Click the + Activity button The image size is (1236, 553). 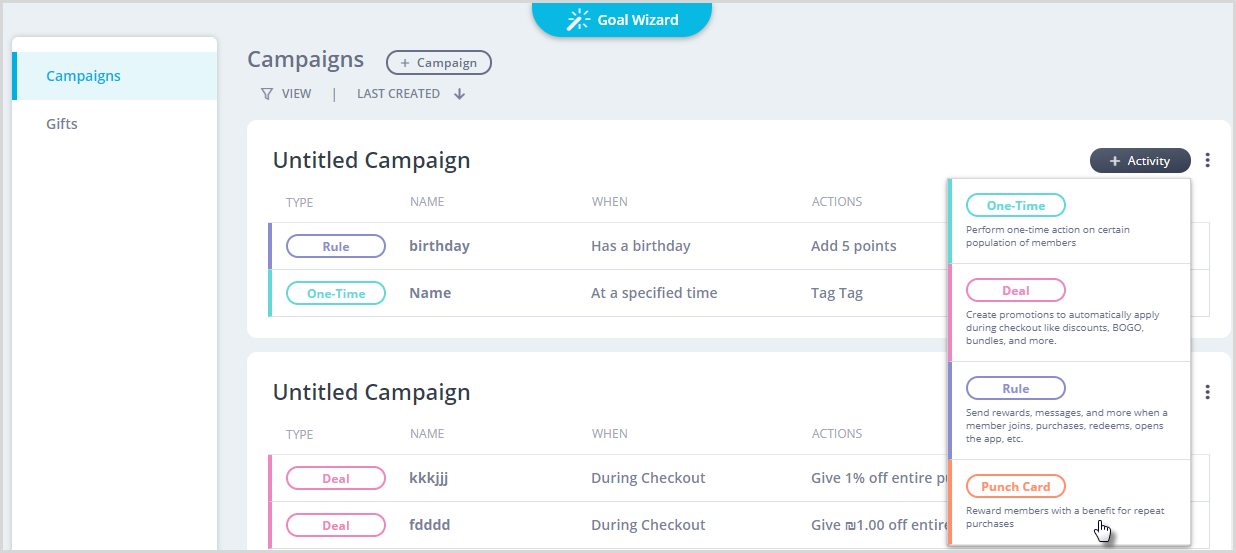pyautogui.click(x=1140, y=160)
